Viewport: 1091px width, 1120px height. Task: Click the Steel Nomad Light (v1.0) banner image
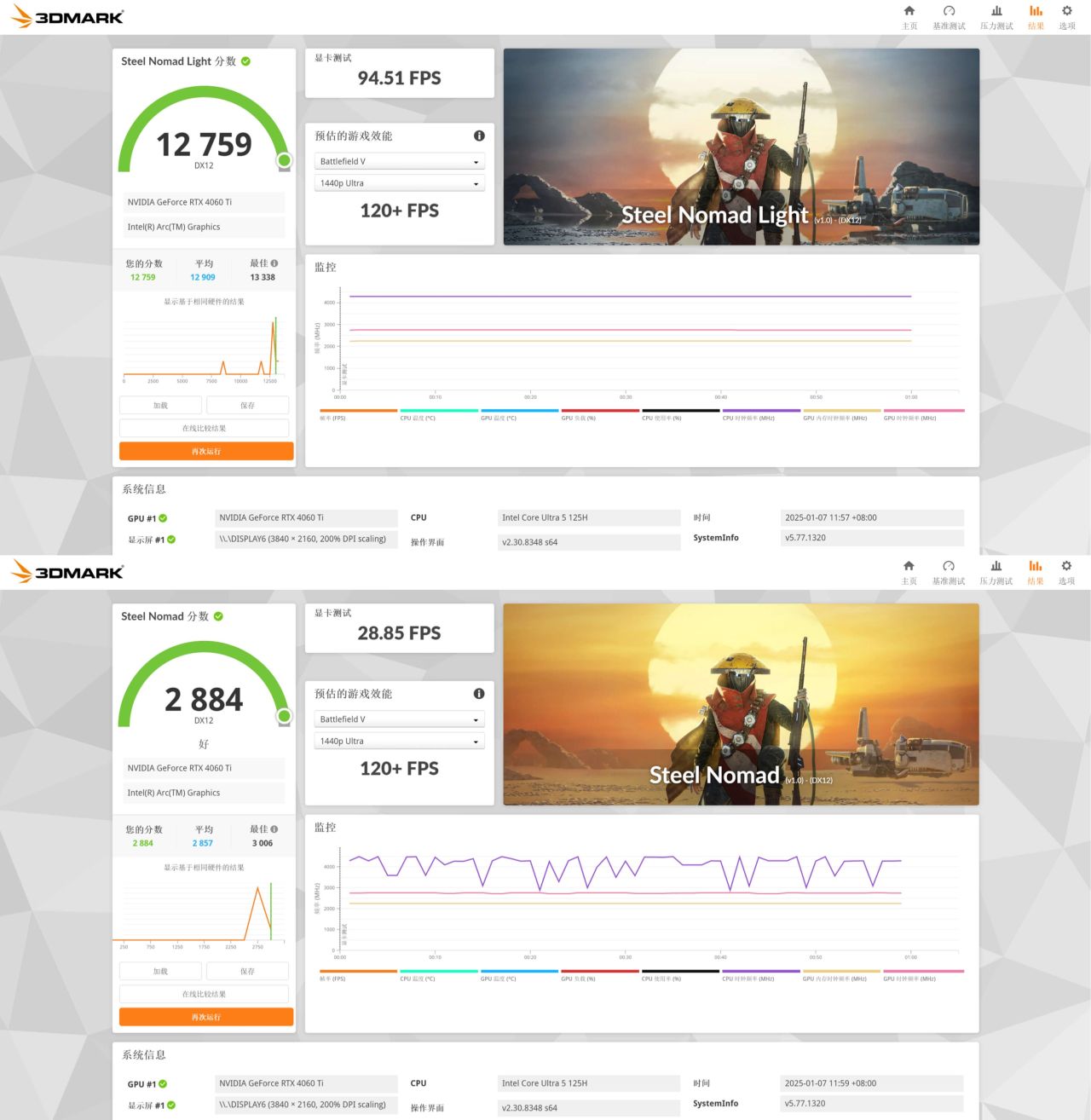(742, 147)
